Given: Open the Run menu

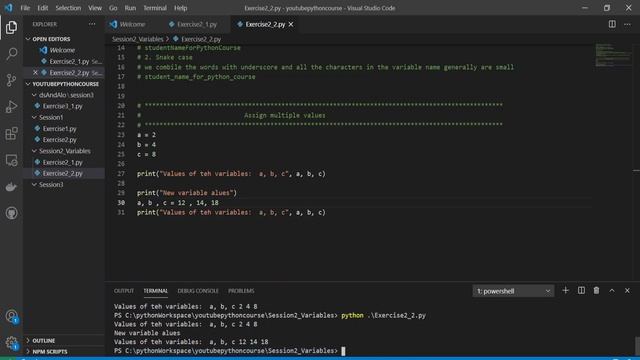Looking at the screenshot, I should 130,8.
